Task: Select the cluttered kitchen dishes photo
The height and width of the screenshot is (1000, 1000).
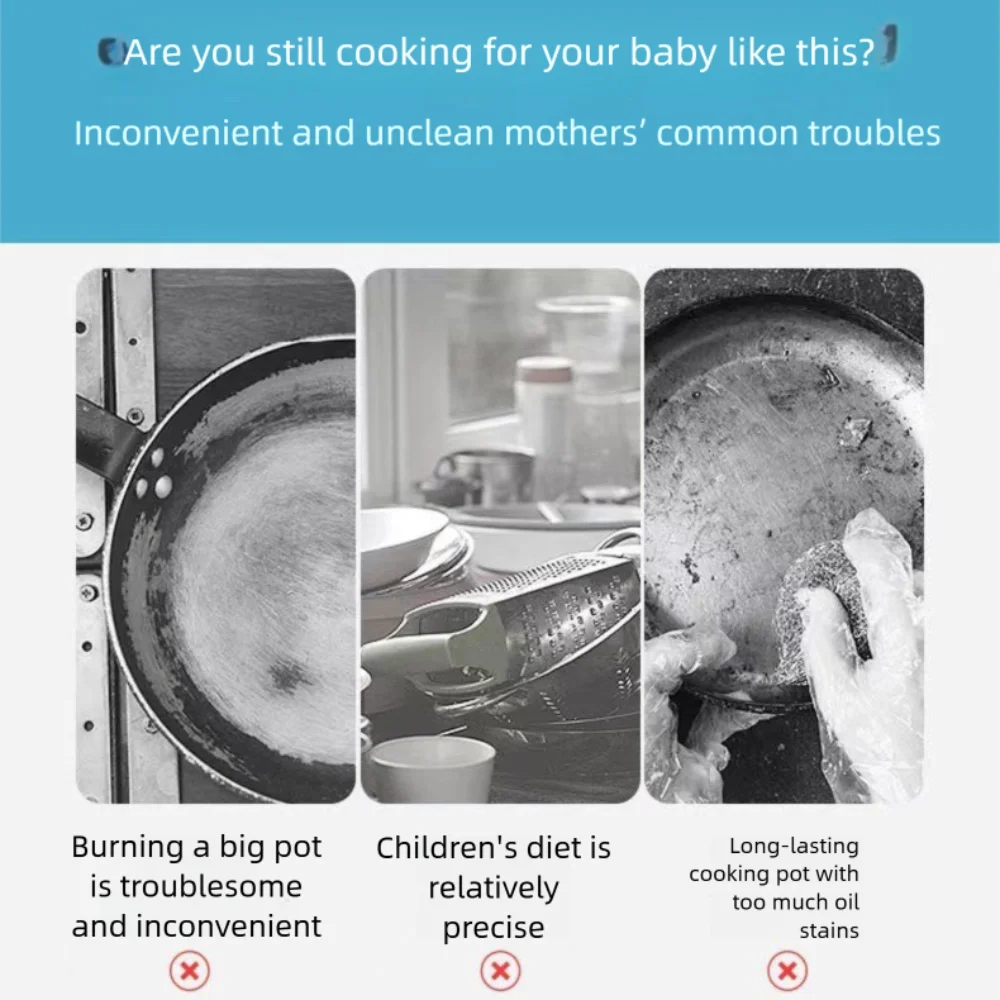Action: [501, 535]
